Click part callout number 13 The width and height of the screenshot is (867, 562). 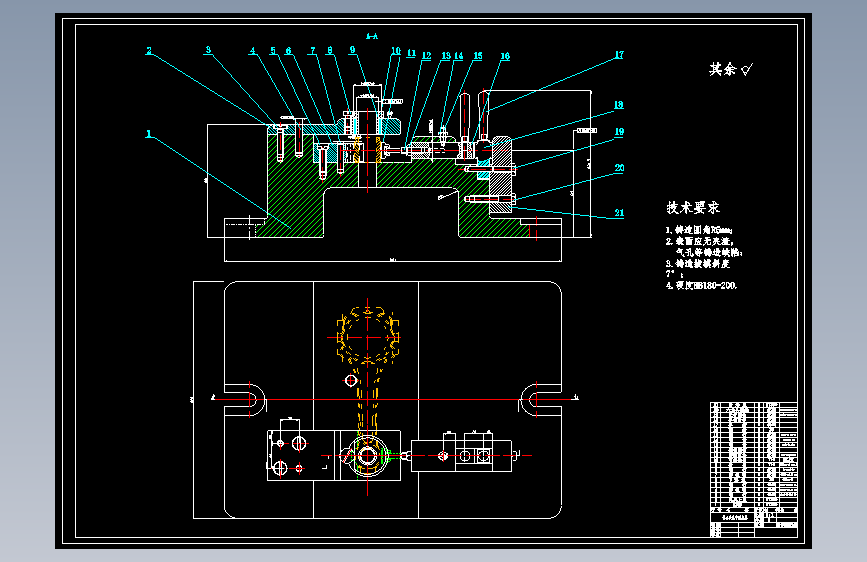point(446,55)
